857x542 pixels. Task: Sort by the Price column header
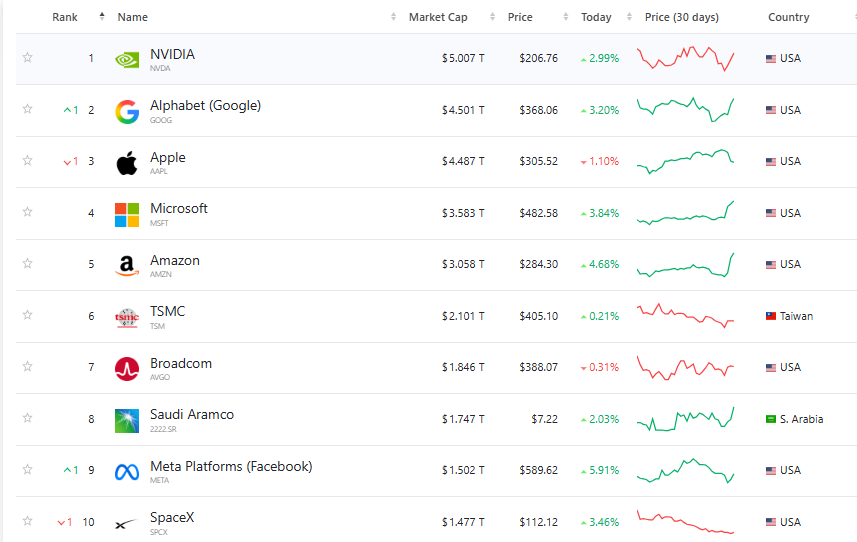click(x=520, y=17)
